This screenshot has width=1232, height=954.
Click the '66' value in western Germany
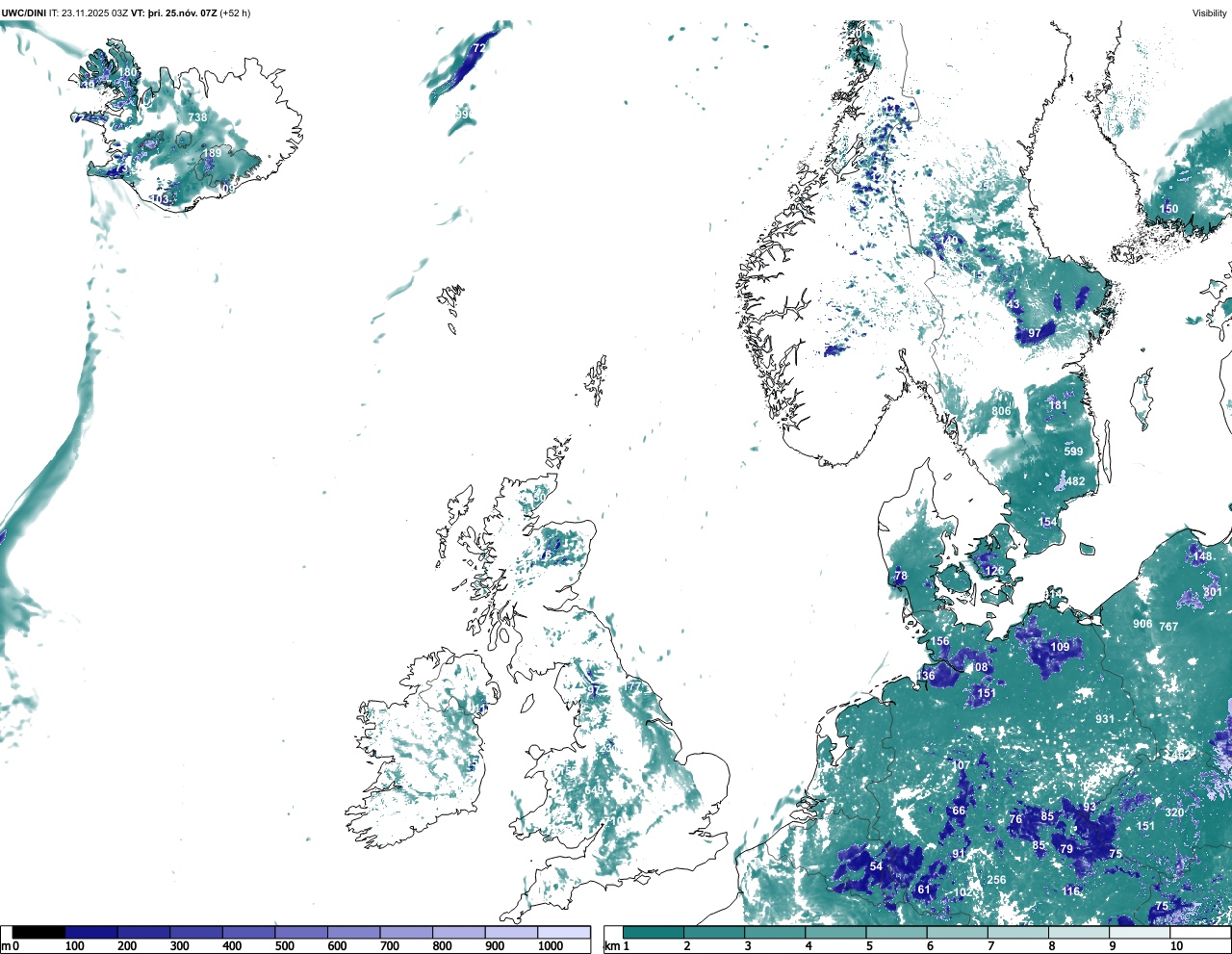959,811
